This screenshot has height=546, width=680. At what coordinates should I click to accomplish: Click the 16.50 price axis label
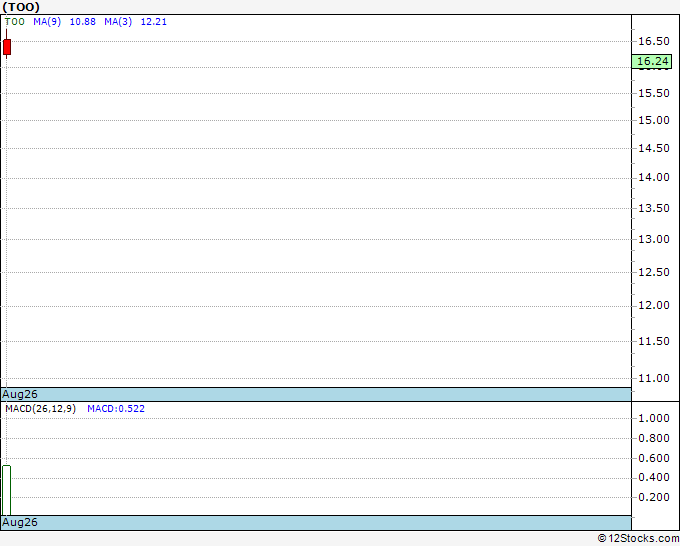click(x=654, y=41)
